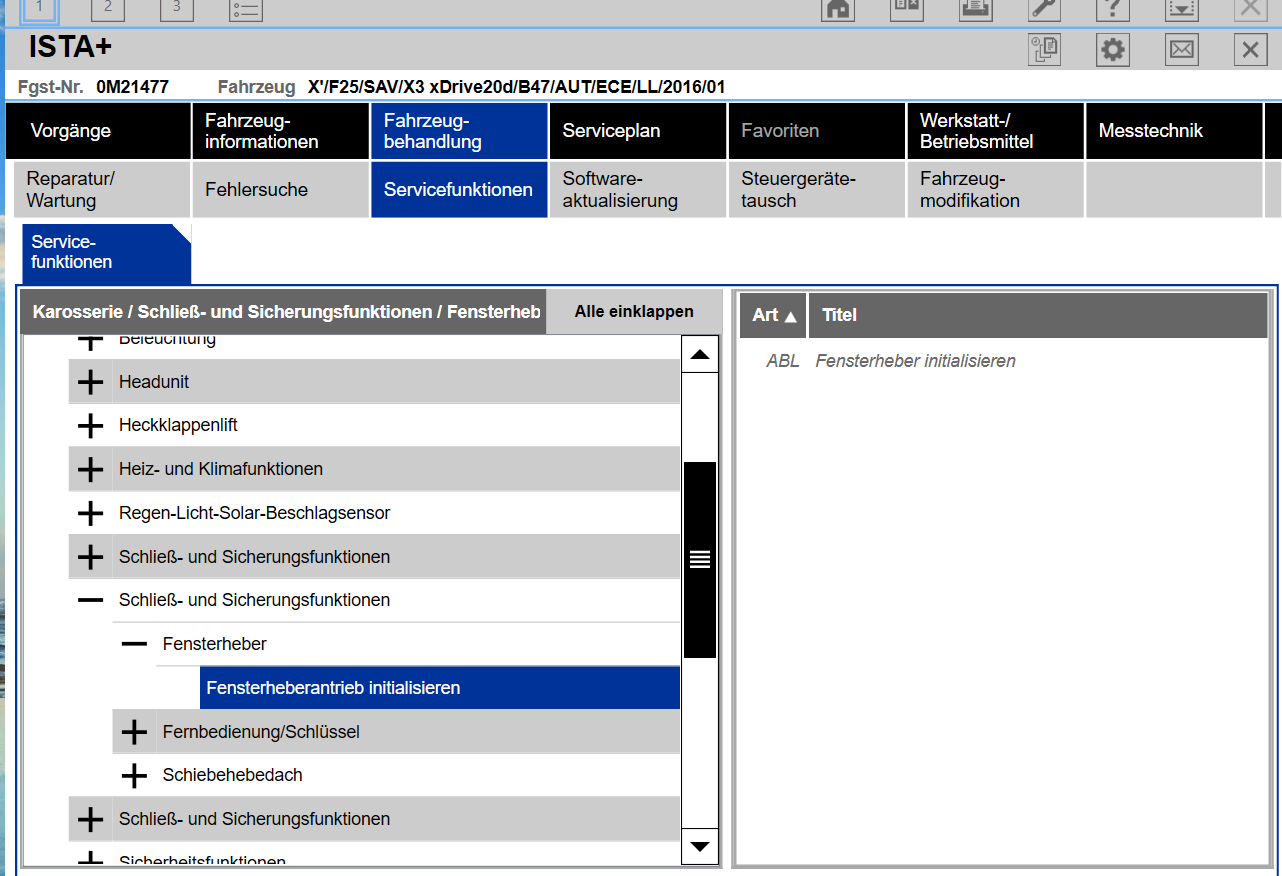Expand Regen-Licht-Solar-Beschlagsensor plus icon
This screenshot has width=1282, height=876.
(x=90, y=513)
